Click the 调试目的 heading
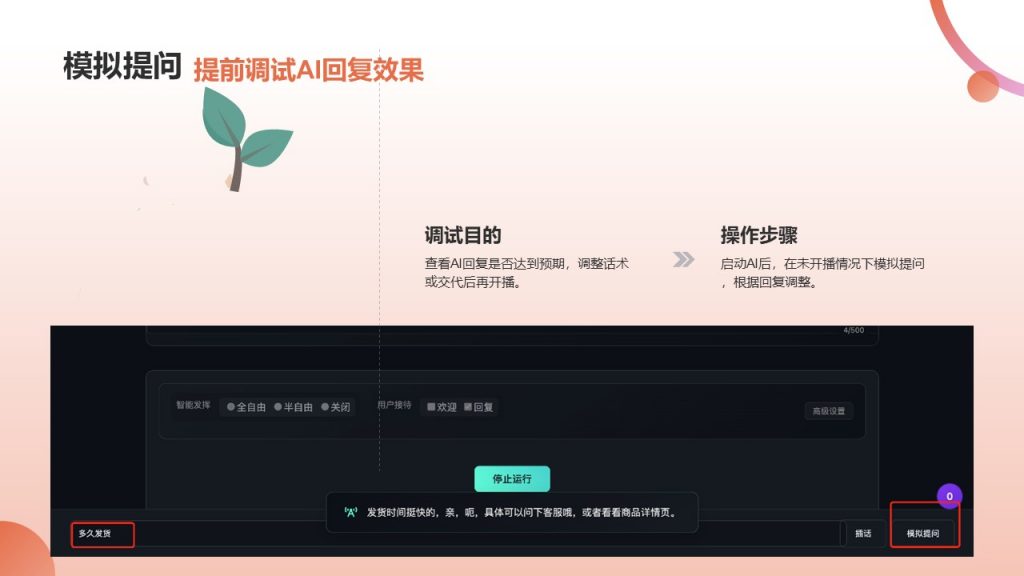The width and height of the screenshot is (1024, 576). tap(463, 236)
